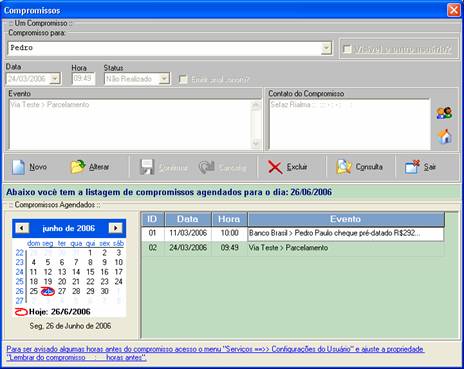Select day 25 in June calendar
The height and width of the screenshot is (369, 464).
point(34,291)
